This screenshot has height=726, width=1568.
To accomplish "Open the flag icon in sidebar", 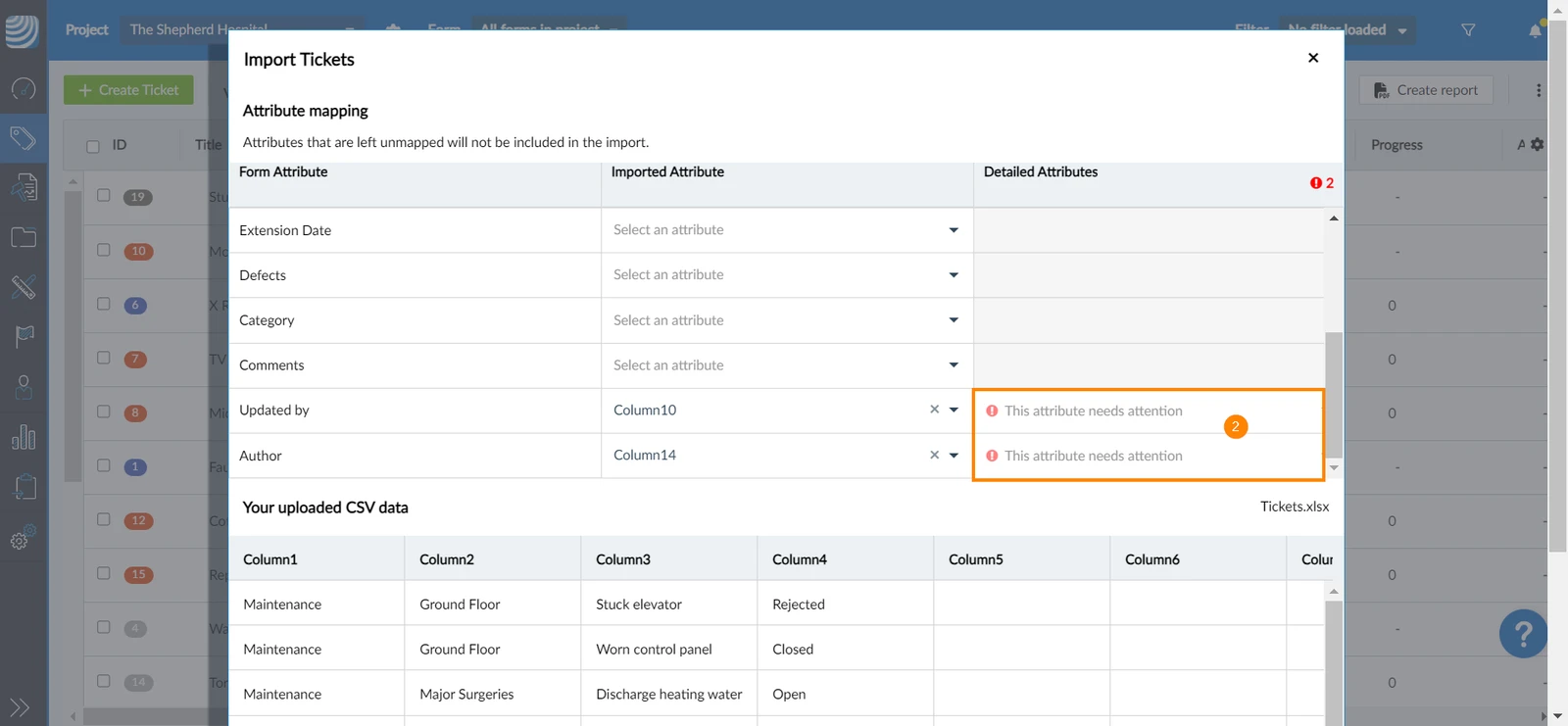I will tap(24, 337).
